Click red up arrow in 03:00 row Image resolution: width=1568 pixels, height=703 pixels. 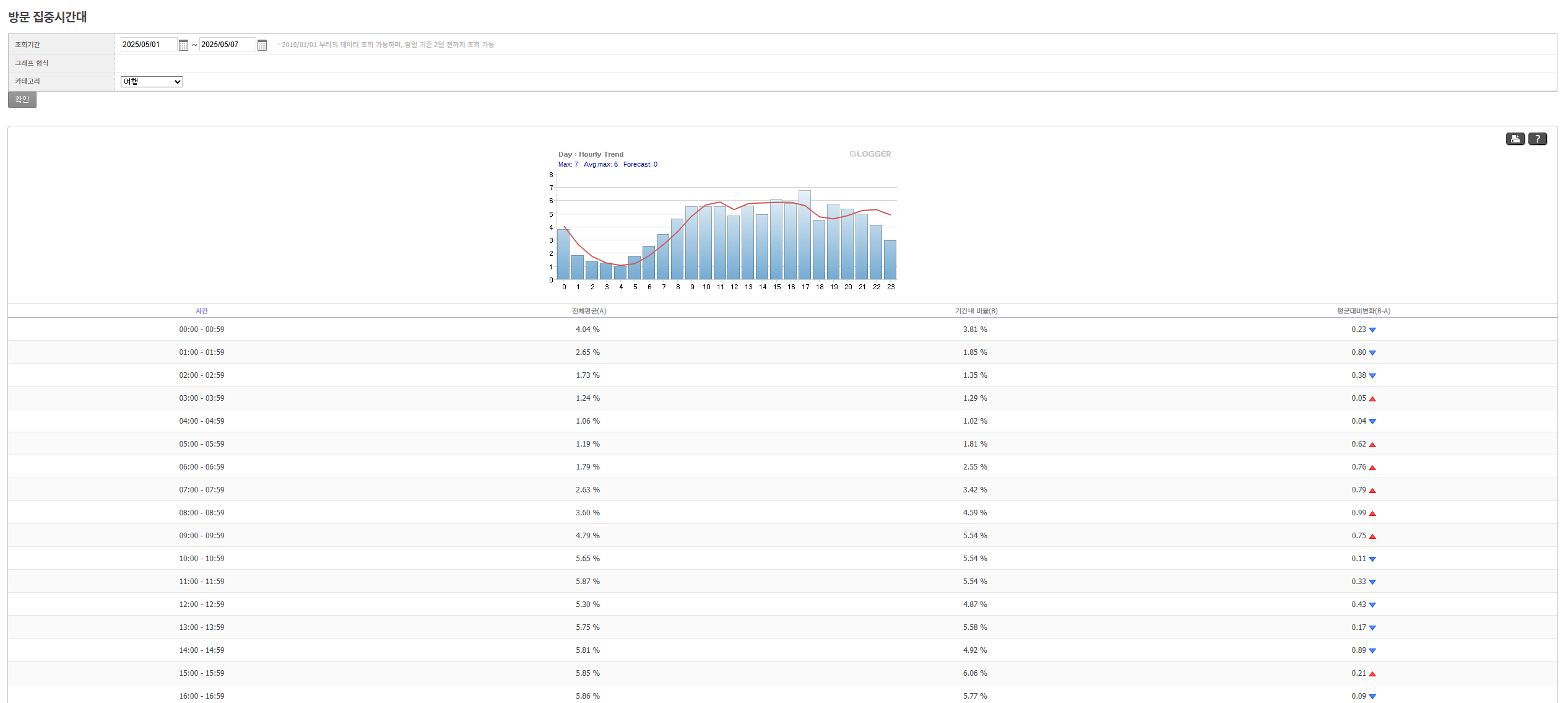pos(1372,399)
